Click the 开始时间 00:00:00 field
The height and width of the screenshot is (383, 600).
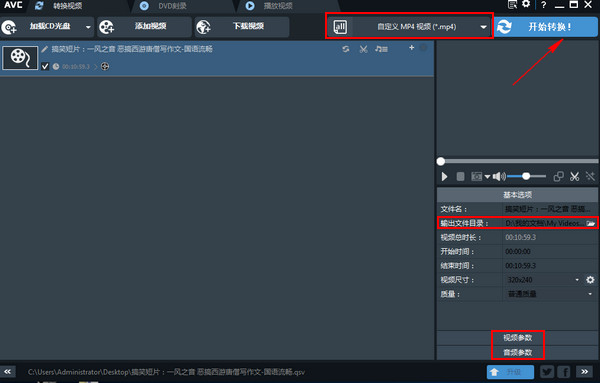pos(549,251)
